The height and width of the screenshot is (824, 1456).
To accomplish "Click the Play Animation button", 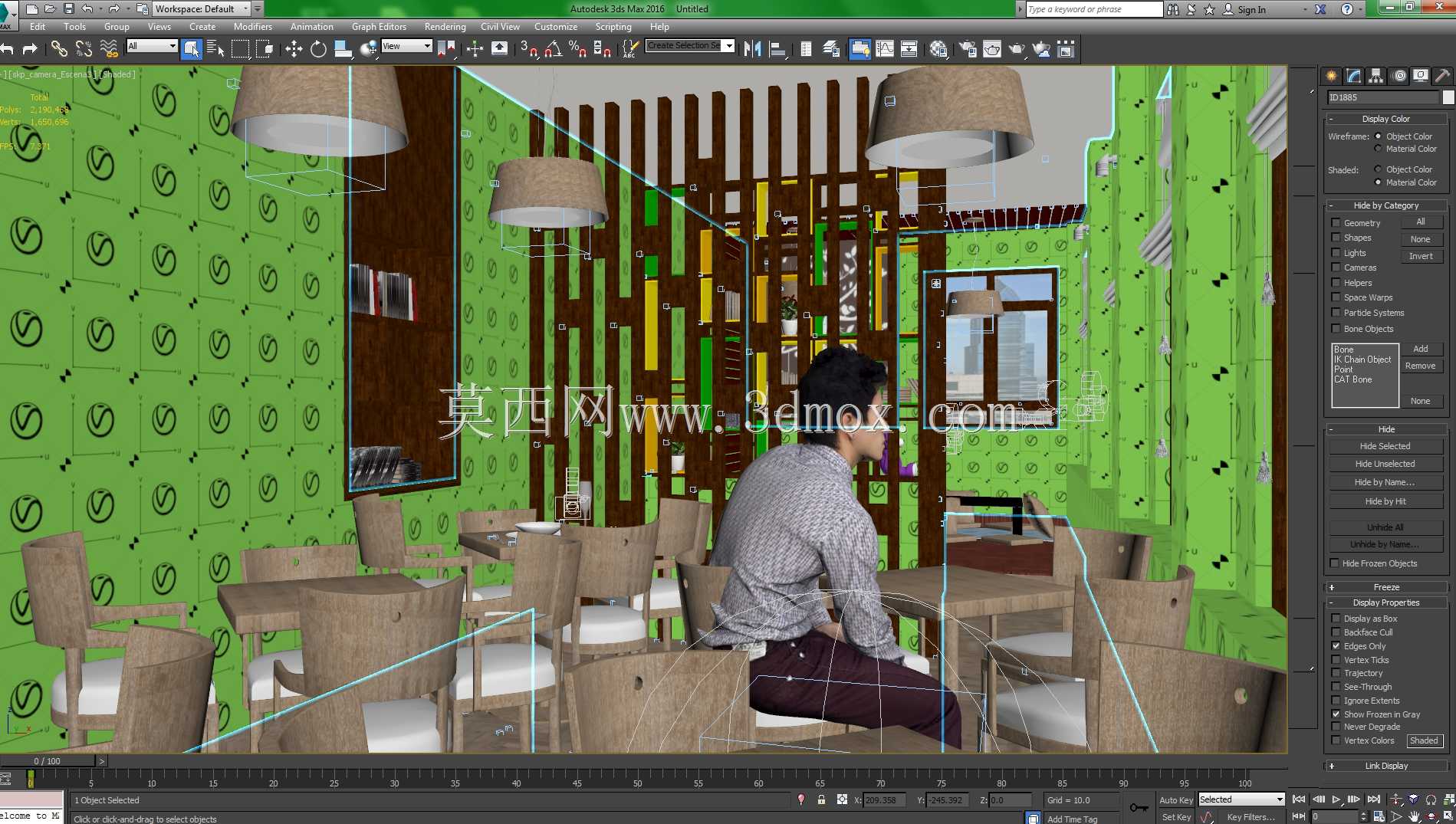I will click(x=1336, y=799).
